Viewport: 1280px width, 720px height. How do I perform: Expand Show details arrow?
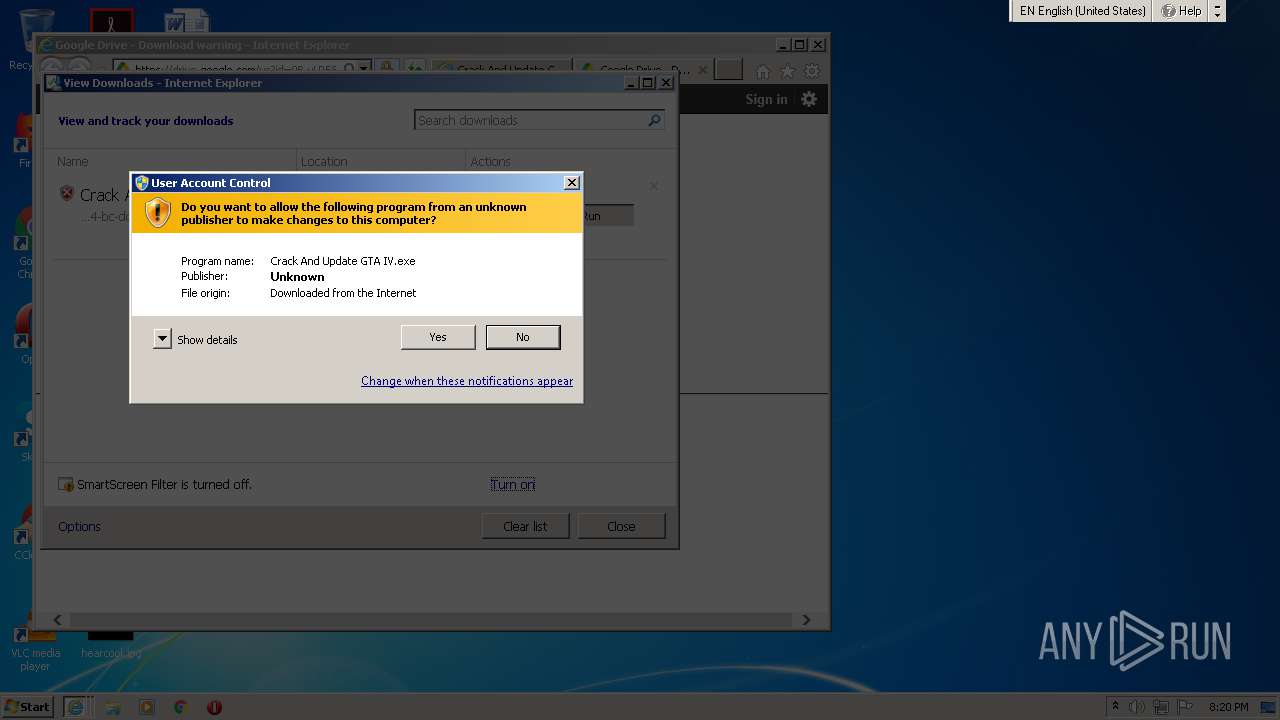tap(162, 339)
